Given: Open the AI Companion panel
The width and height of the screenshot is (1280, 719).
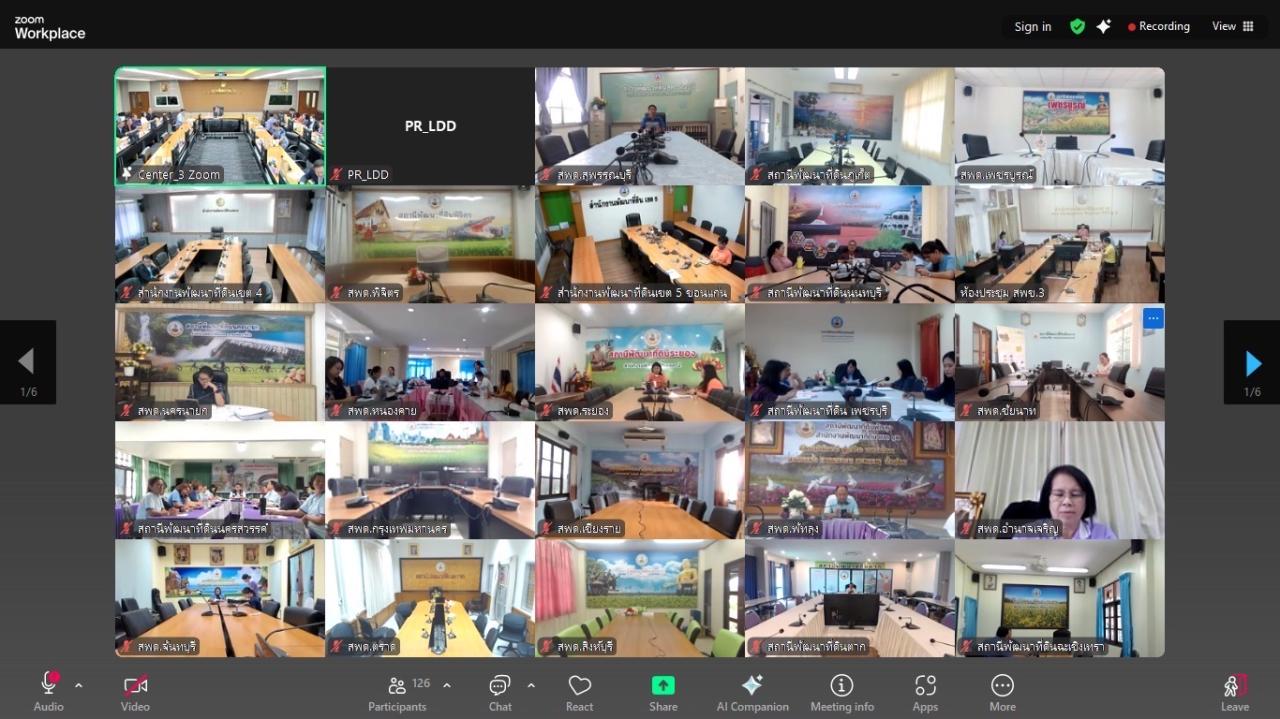Looking at the screenshot, I should tap(752, 693).
